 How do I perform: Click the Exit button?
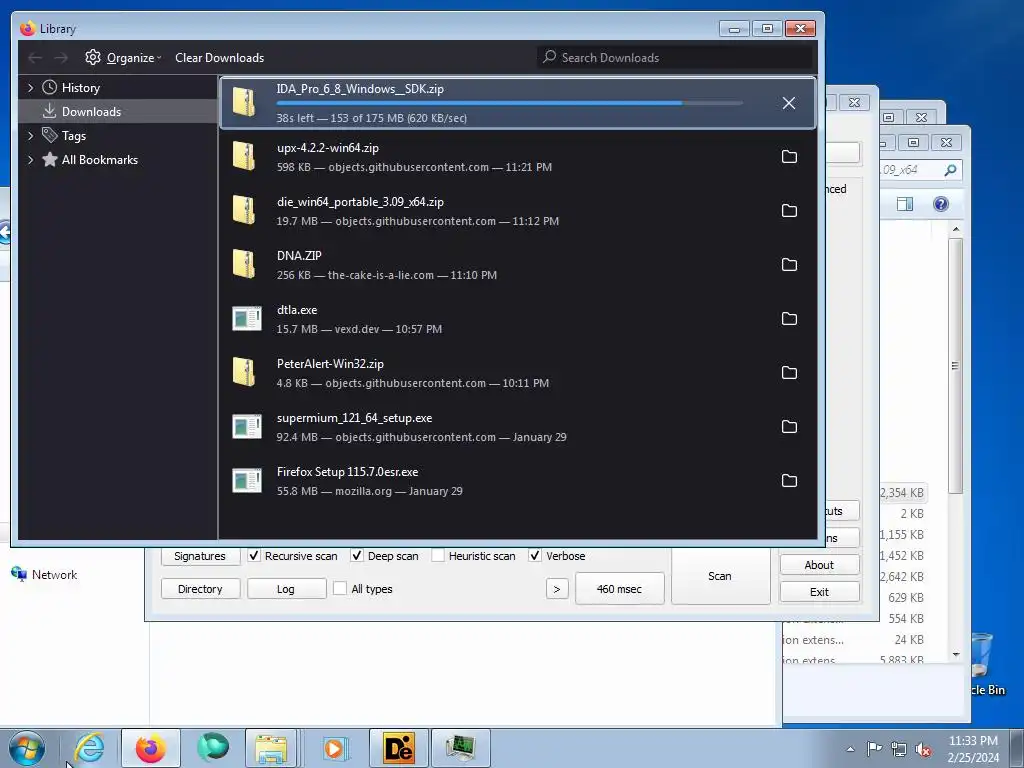(x=819, y=592)
